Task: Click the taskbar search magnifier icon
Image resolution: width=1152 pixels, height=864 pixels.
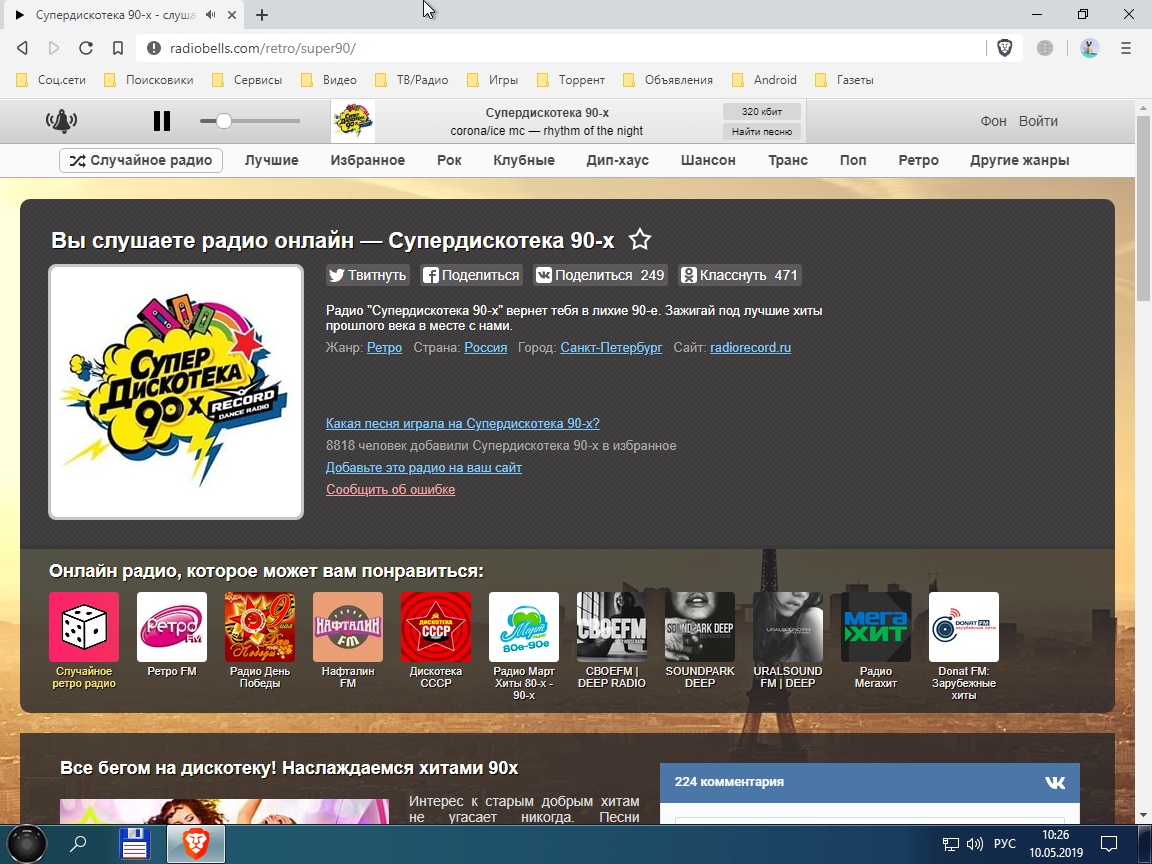Action: pyautogui.click(x=78, y=843)
